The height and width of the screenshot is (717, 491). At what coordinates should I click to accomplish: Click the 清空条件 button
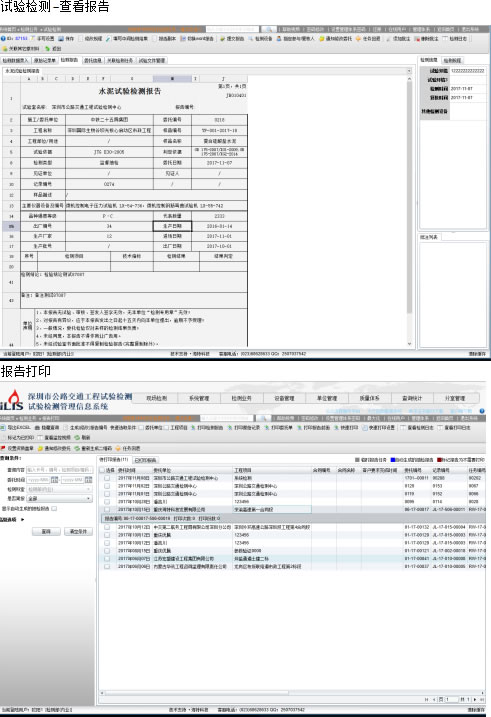(78, 531)
